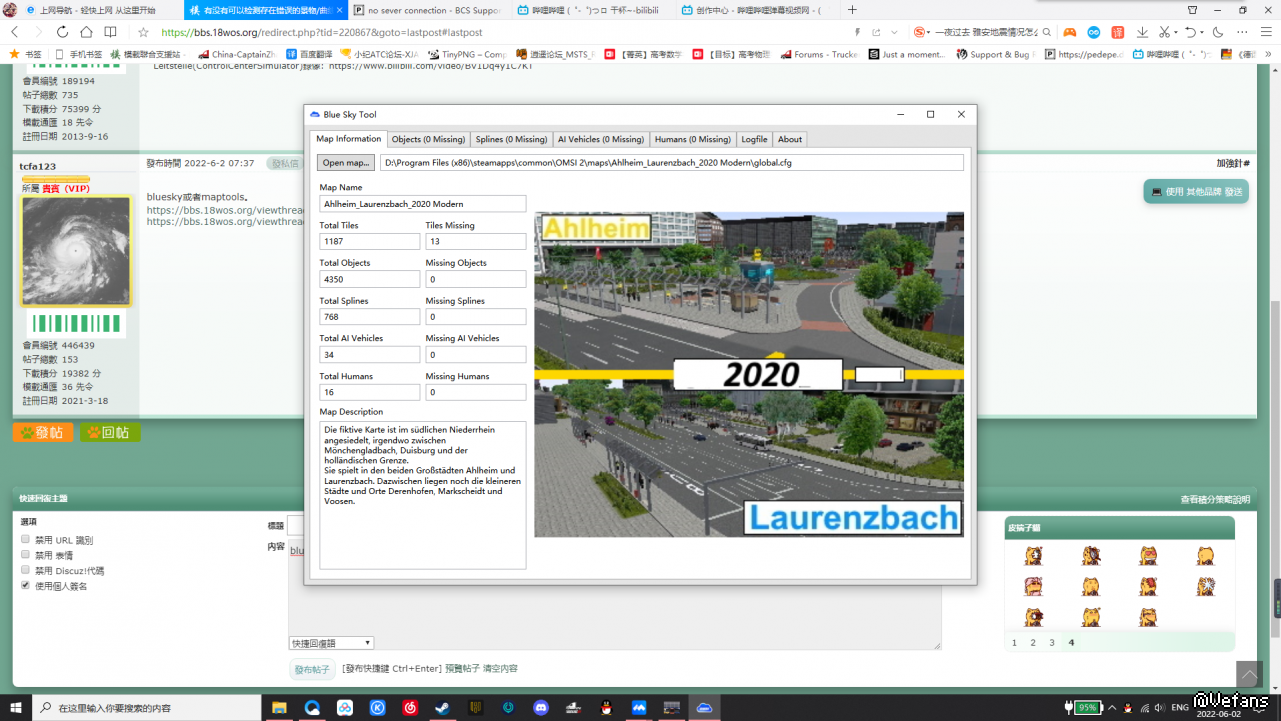Select smiley page 2 in 皮蒲子貓 panel
This screenshot has height=721, width=1281.
tap(1033, 643)
